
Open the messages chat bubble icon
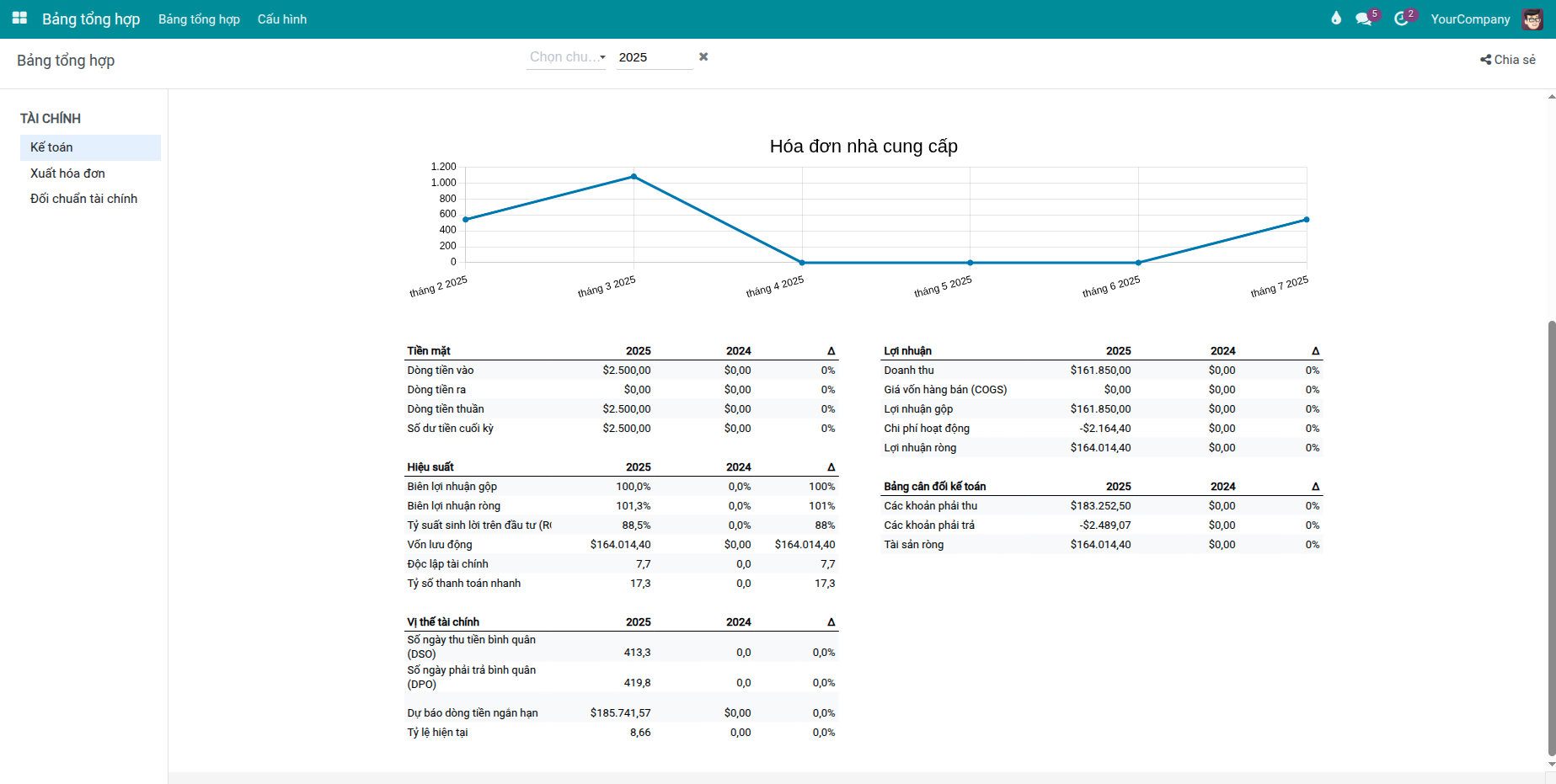click(x=1363, y=19)
